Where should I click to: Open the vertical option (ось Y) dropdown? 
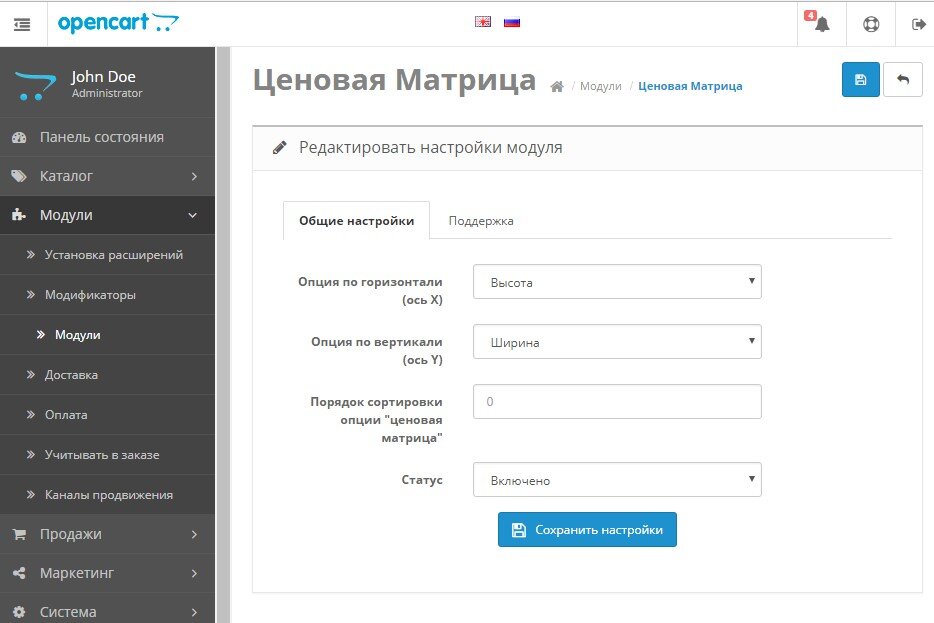(x=617, y=342)
